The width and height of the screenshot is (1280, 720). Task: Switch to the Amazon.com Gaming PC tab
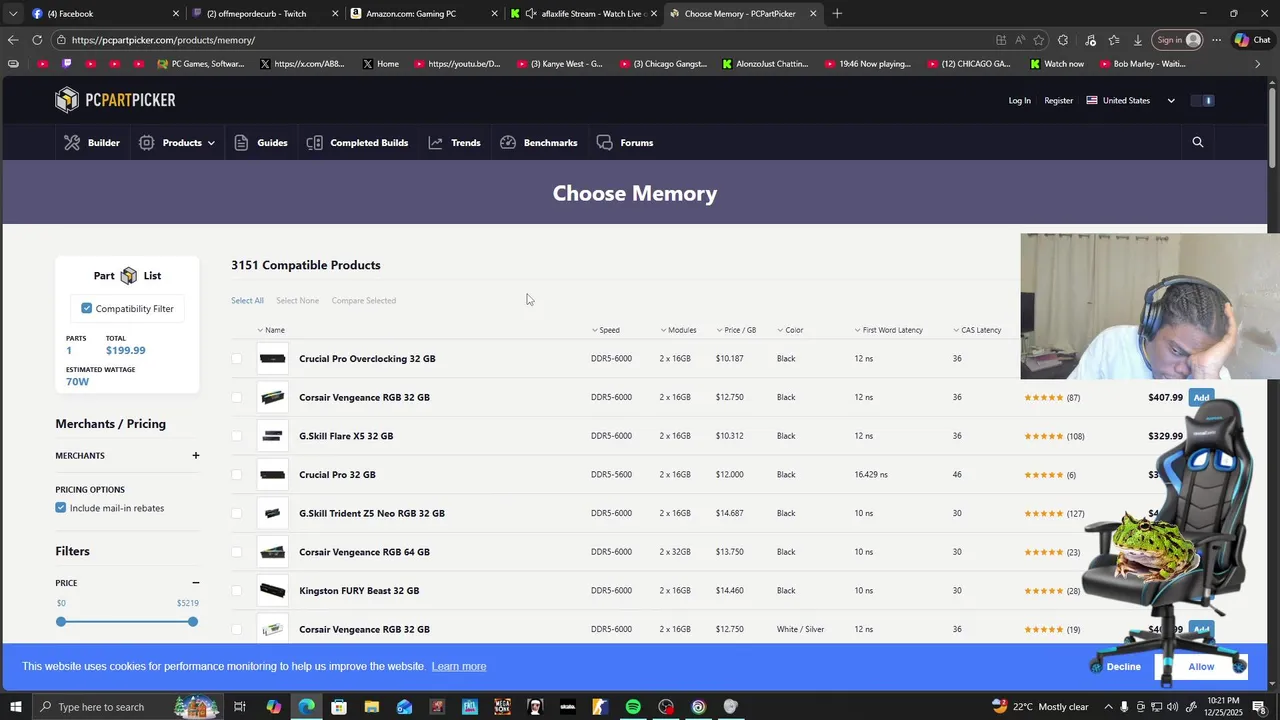[423, 14]
